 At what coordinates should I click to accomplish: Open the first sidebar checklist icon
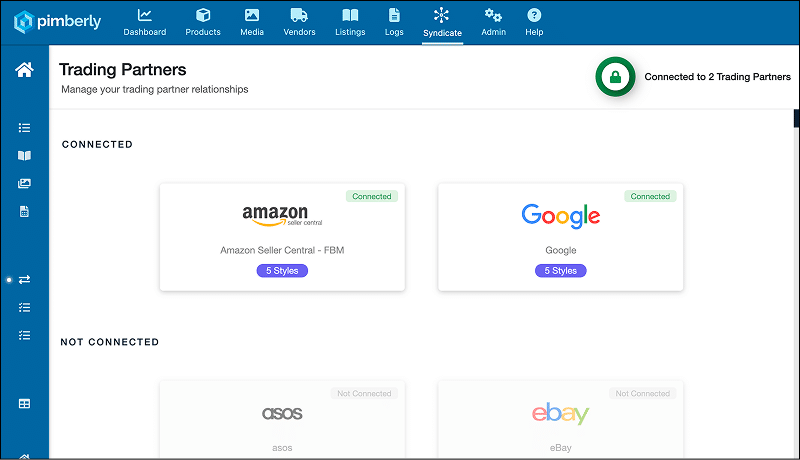click(24, 308)
